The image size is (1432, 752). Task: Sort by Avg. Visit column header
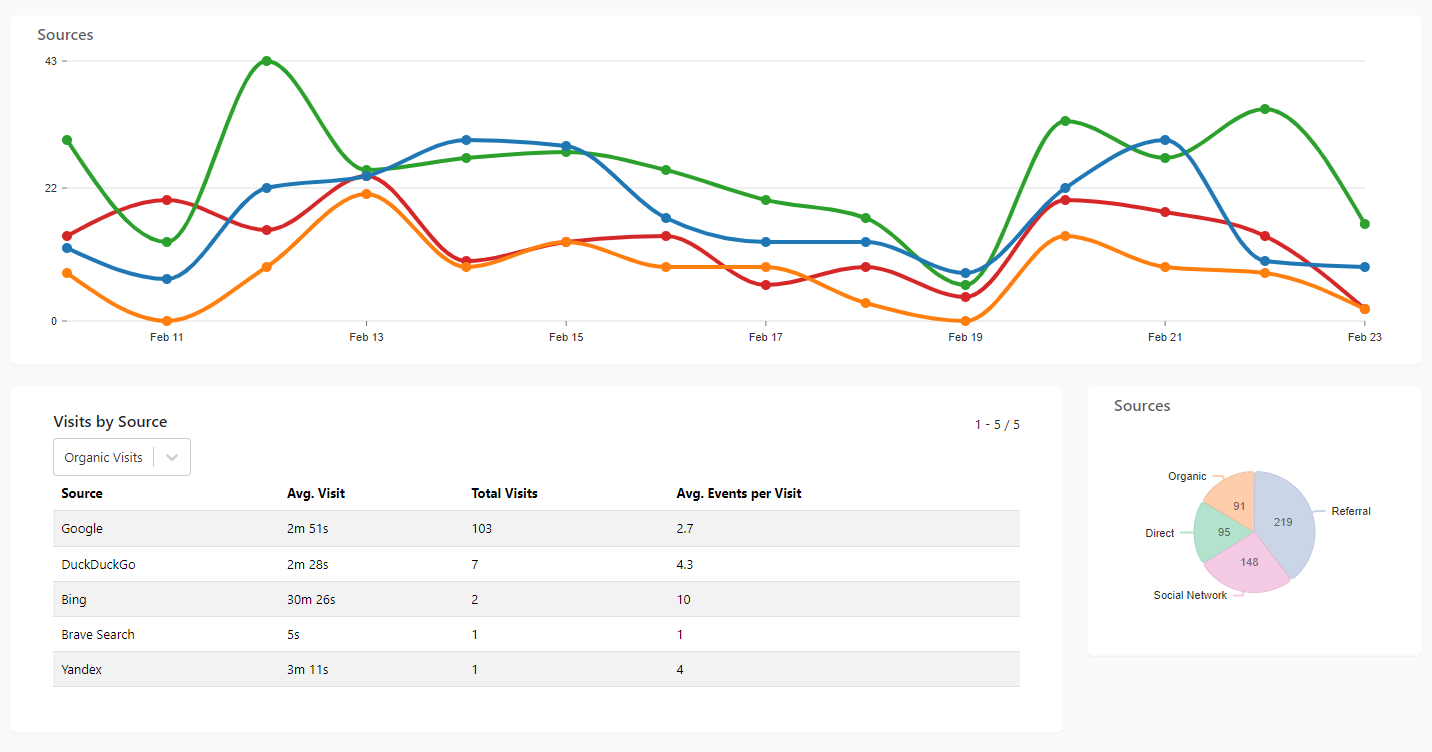click(x=316, y=493)
